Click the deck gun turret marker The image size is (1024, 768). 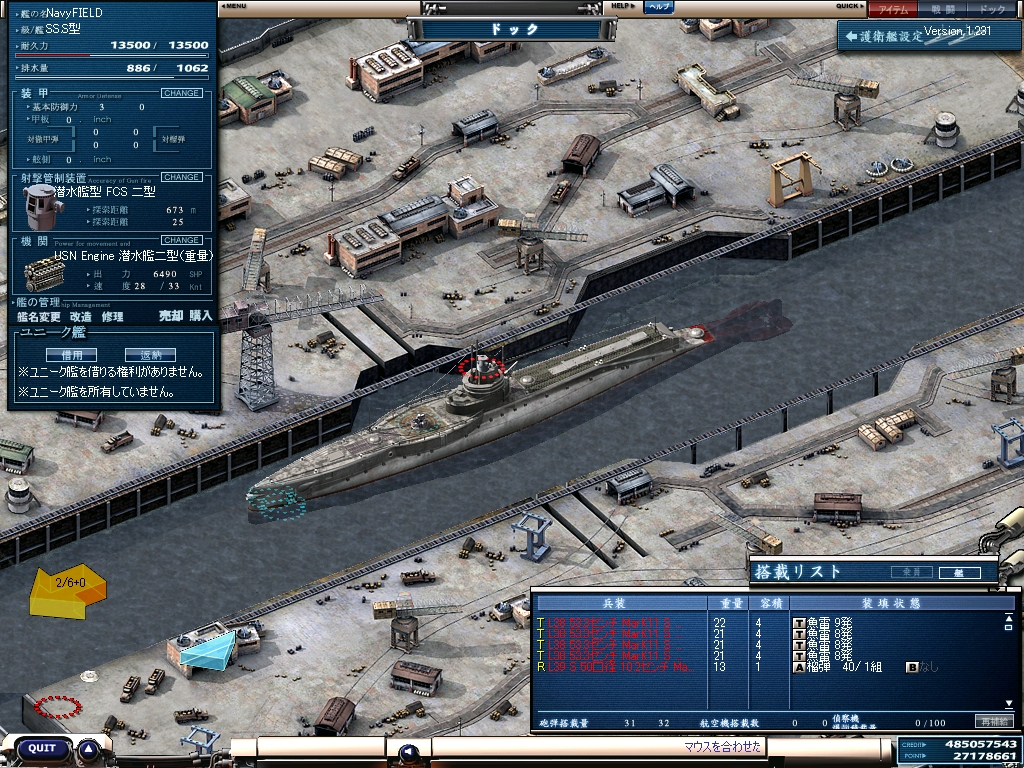click(418, 422)
